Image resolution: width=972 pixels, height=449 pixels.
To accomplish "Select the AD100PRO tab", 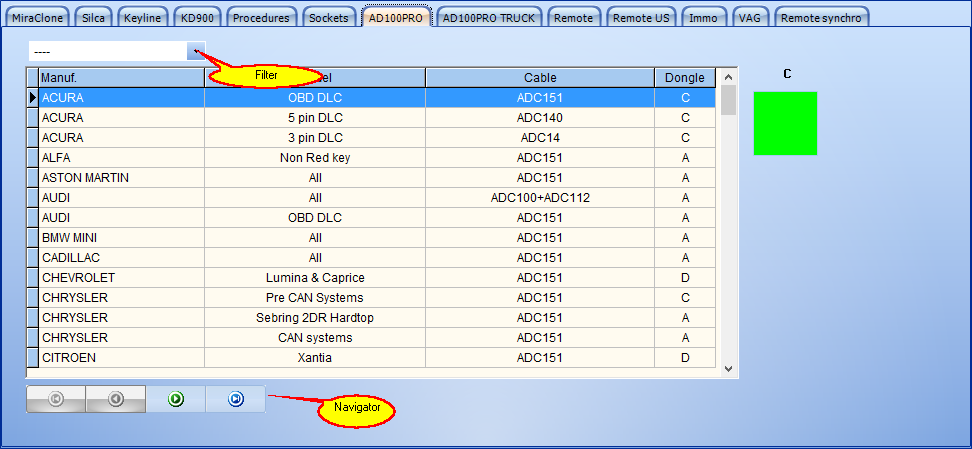I will coord(396,18).
